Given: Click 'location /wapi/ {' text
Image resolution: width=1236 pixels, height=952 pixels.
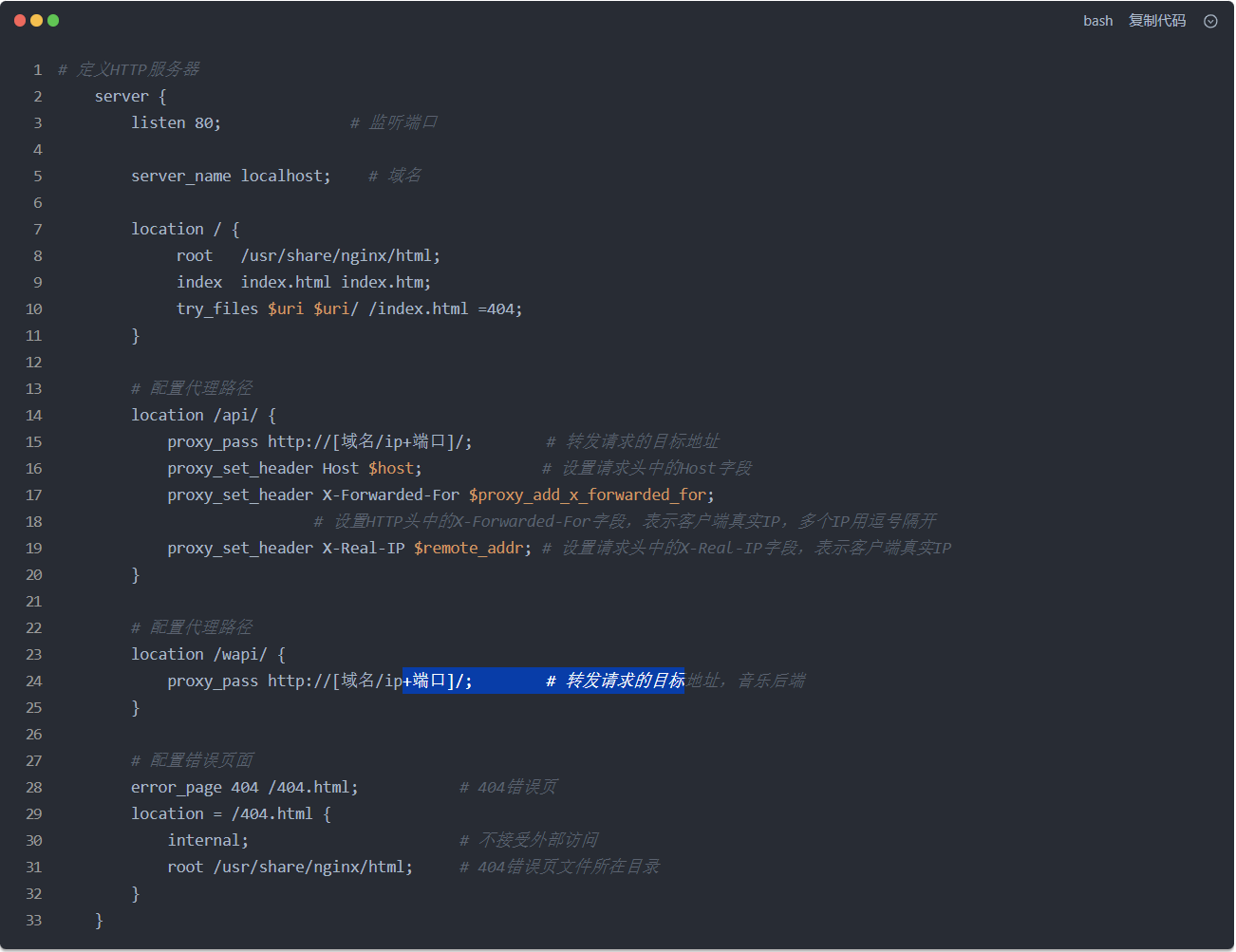Looking at the screenshot, I should pyautogui.click(x=208, y=654).
